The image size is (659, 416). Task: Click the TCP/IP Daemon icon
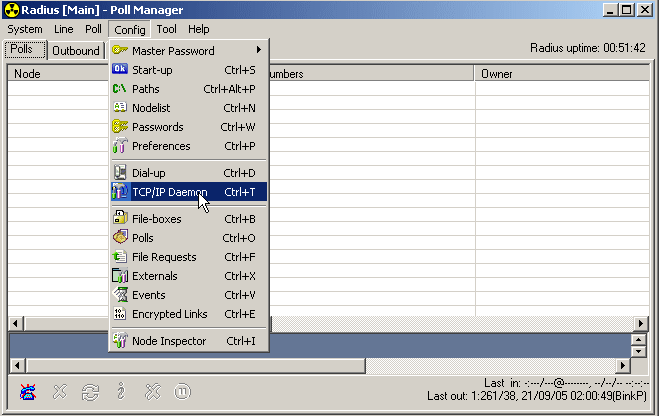pos(120,192)
